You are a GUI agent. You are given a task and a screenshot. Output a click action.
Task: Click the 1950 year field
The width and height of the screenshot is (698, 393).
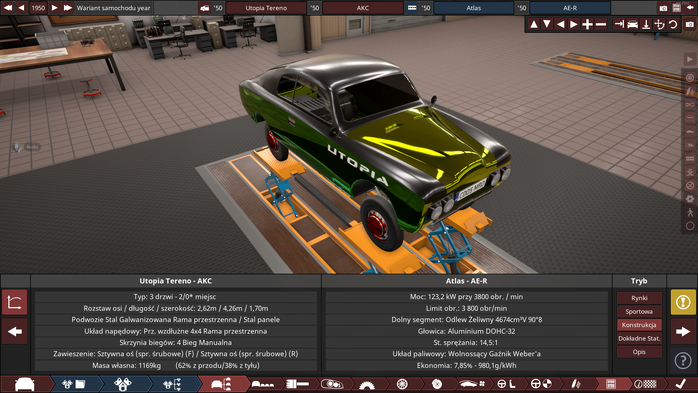[x=38, y=8]
